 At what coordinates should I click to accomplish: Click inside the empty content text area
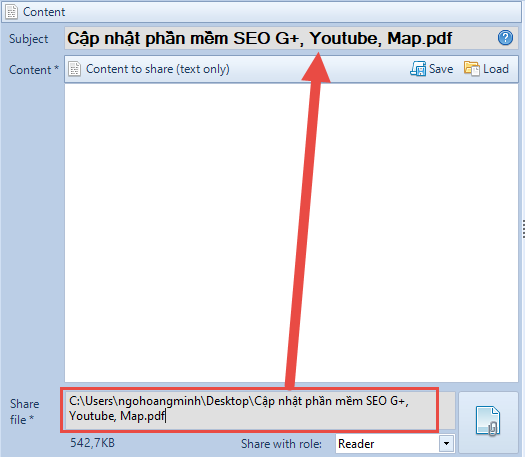(x=291, y=233)
